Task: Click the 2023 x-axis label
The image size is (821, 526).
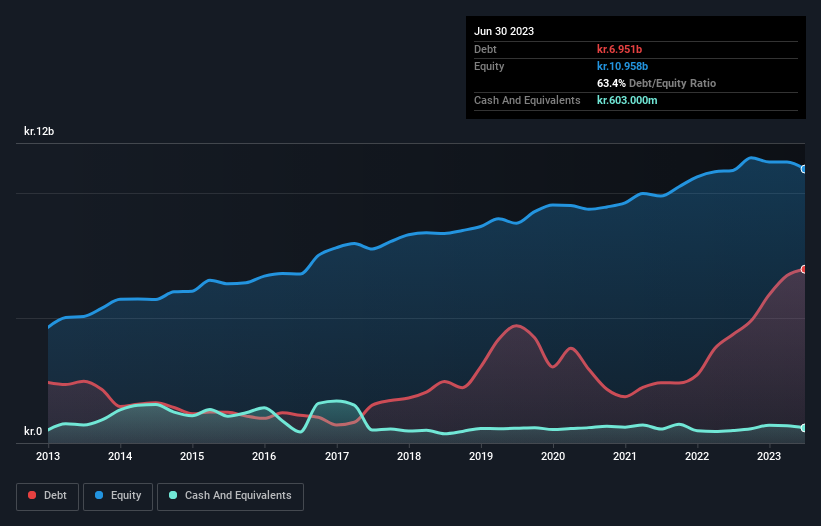Action: pyautogui.click(x=769, y=456)
